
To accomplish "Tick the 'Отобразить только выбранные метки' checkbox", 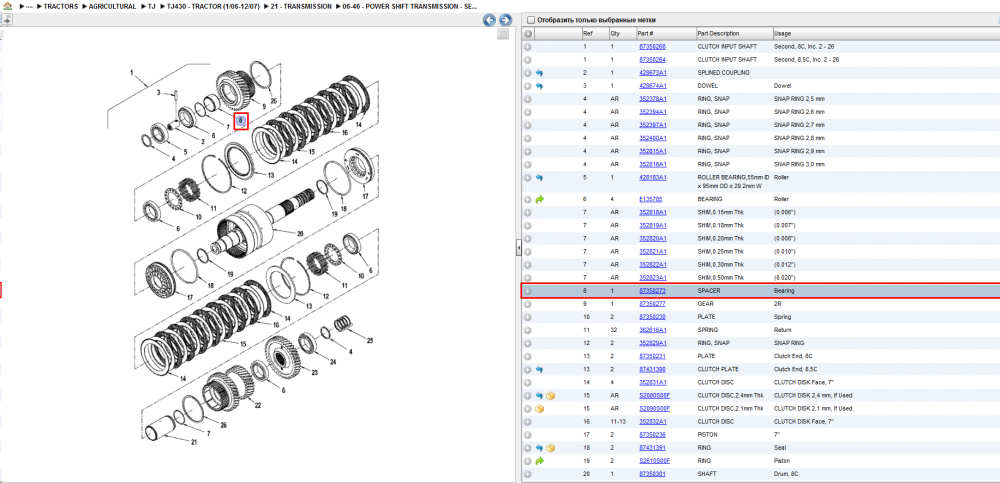I will [x=531, y=20].
